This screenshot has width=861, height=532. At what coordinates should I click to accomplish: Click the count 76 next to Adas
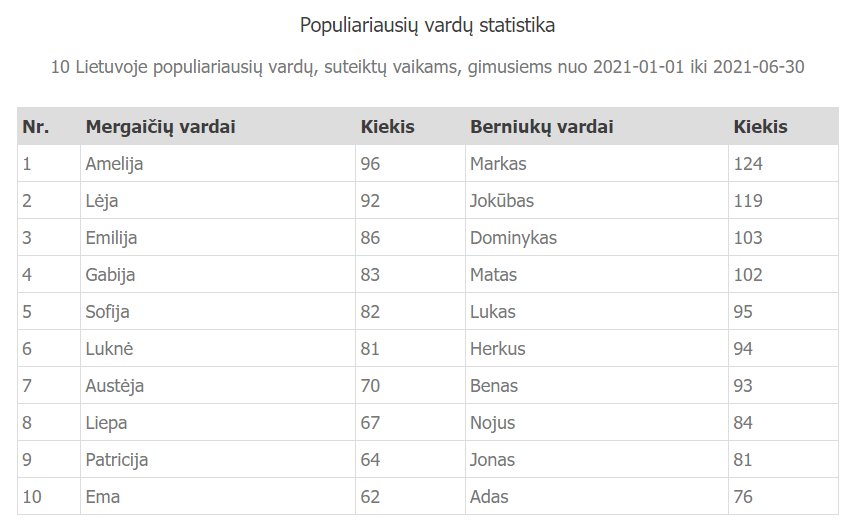click(x=743, y=496)
